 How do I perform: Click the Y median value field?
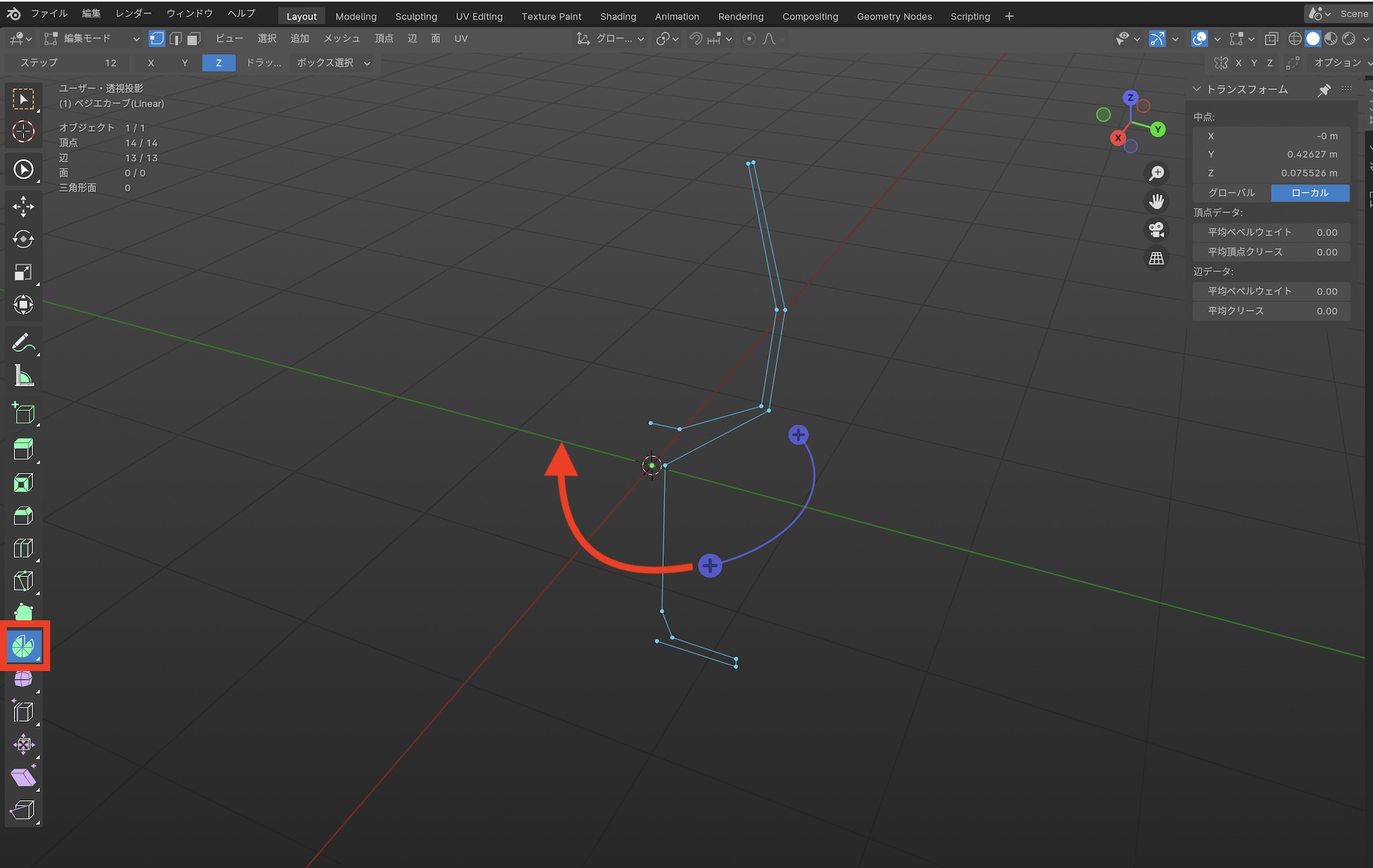coord(1271,154)
